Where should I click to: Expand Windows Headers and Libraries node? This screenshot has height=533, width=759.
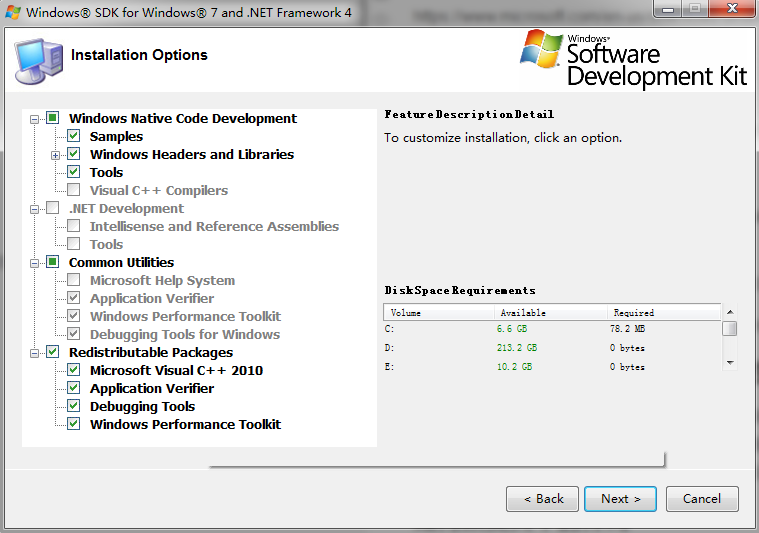(56, 155)
